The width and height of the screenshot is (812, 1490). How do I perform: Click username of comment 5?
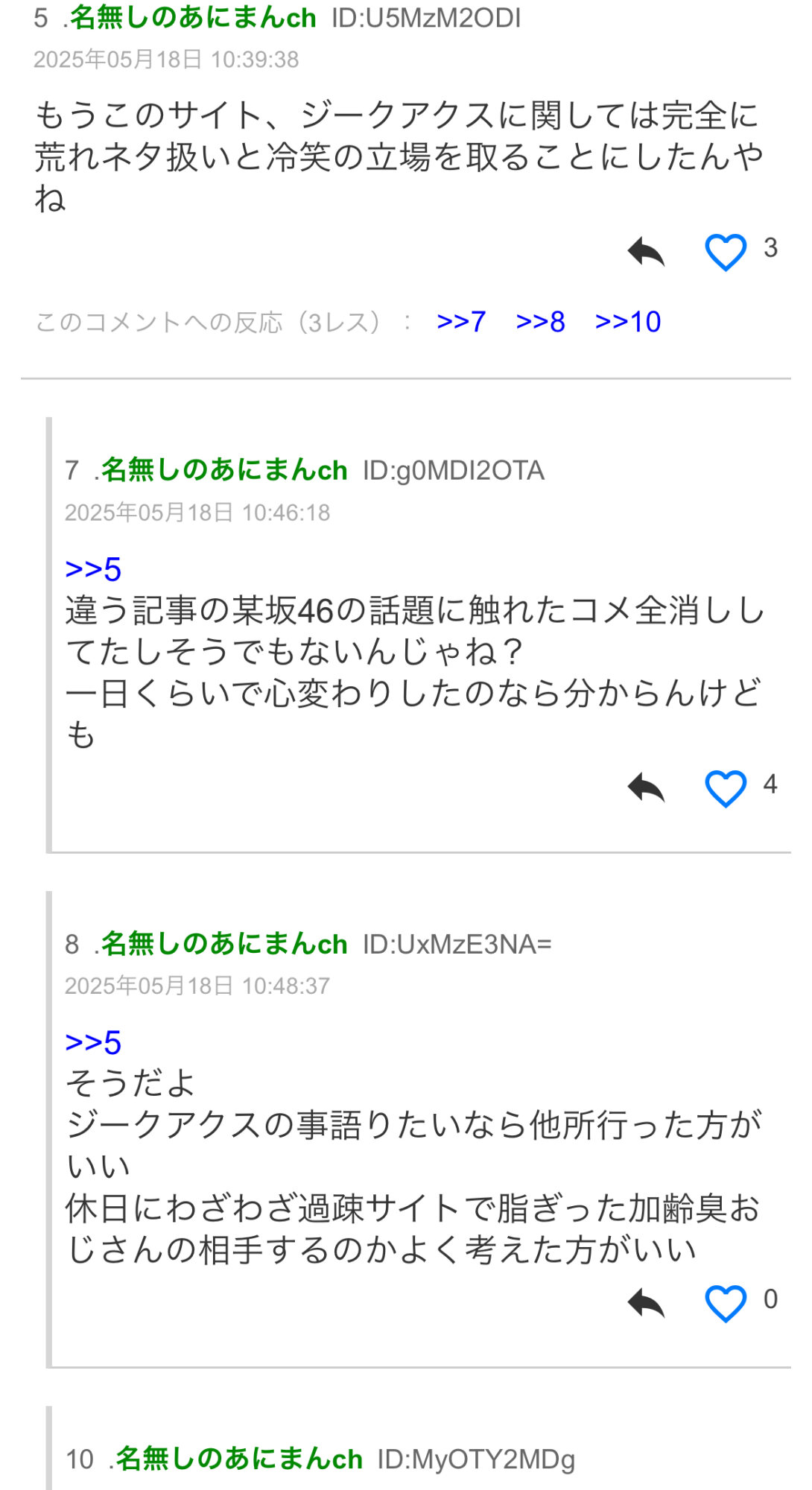tap(193, 18)
